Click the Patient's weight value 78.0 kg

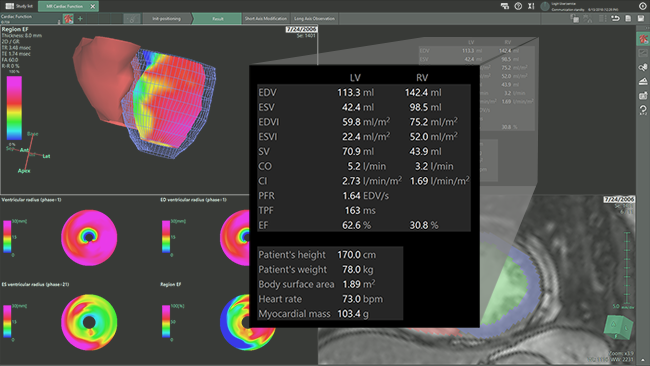tap(358, 269)
